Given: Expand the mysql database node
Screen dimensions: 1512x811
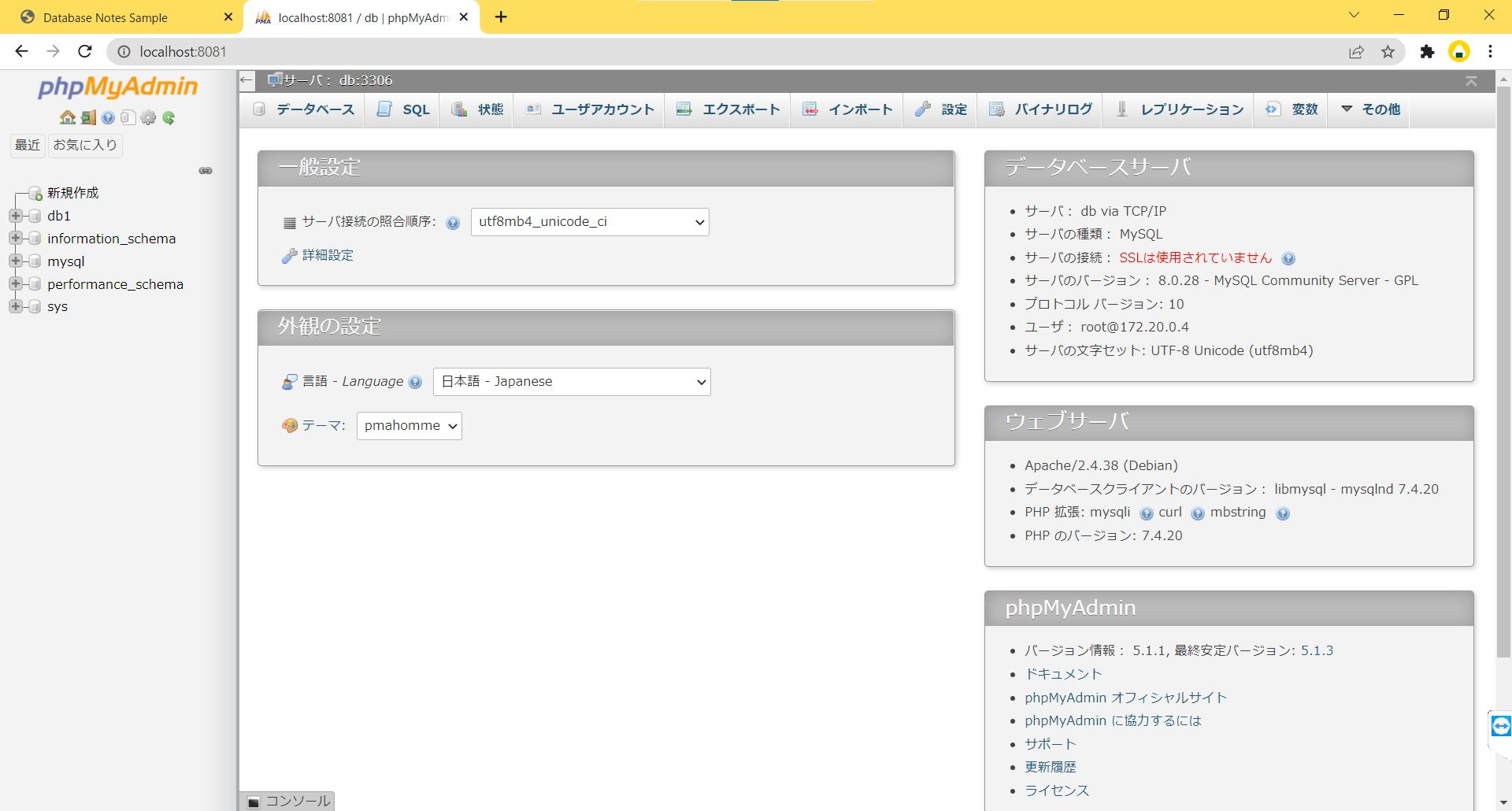Looking at the screenshot, I should click(15, 261).
